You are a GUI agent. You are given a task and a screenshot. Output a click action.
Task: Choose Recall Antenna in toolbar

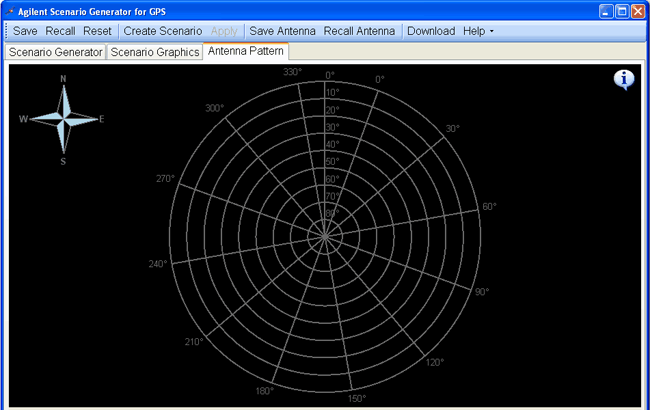coord(361,31)
